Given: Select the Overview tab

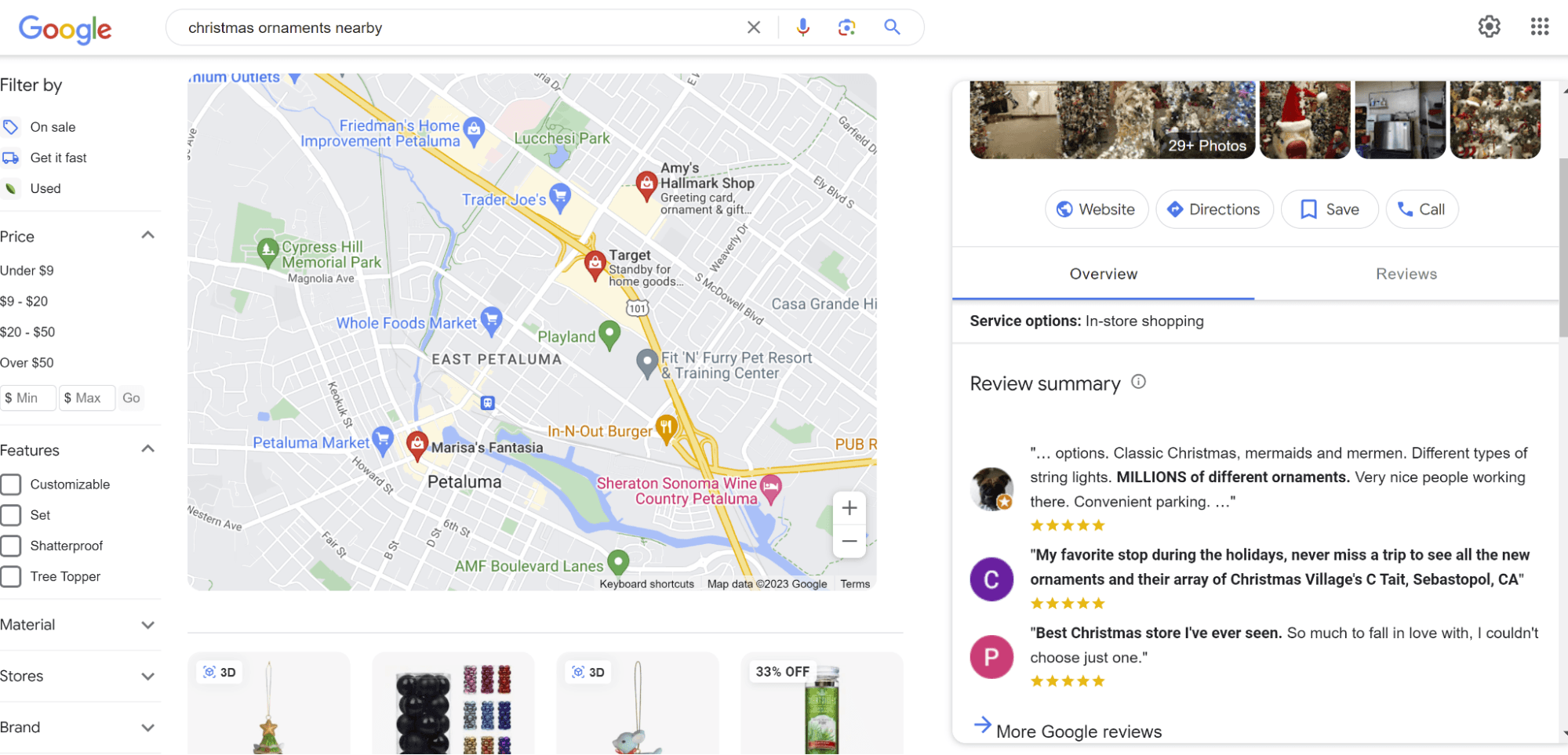Looking at the screenshot, I should [x=1103, y=274].
